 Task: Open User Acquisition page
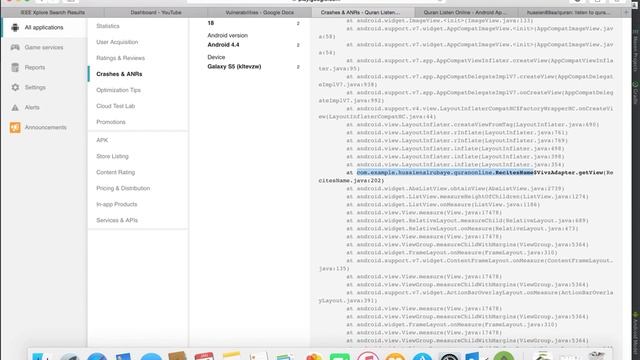[117, 42]
